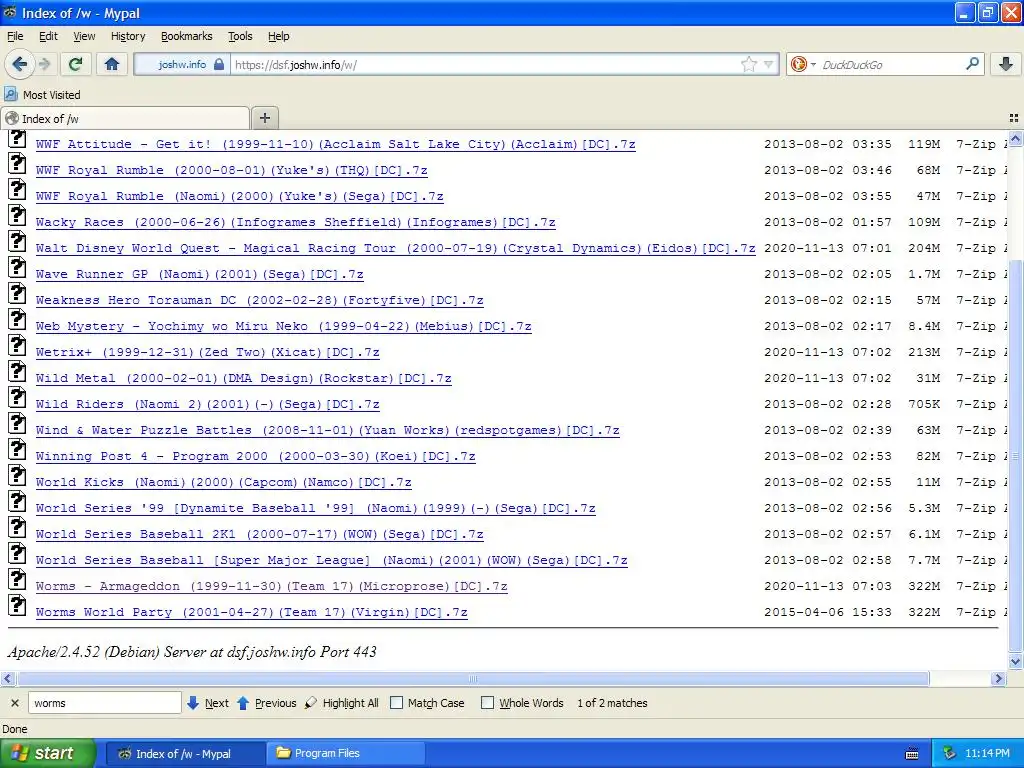This screenshot has width=1024, height=768.
Task: Click the horizontal scrollbar thumb
Action: pyautogui.click(x=473, y=679)
